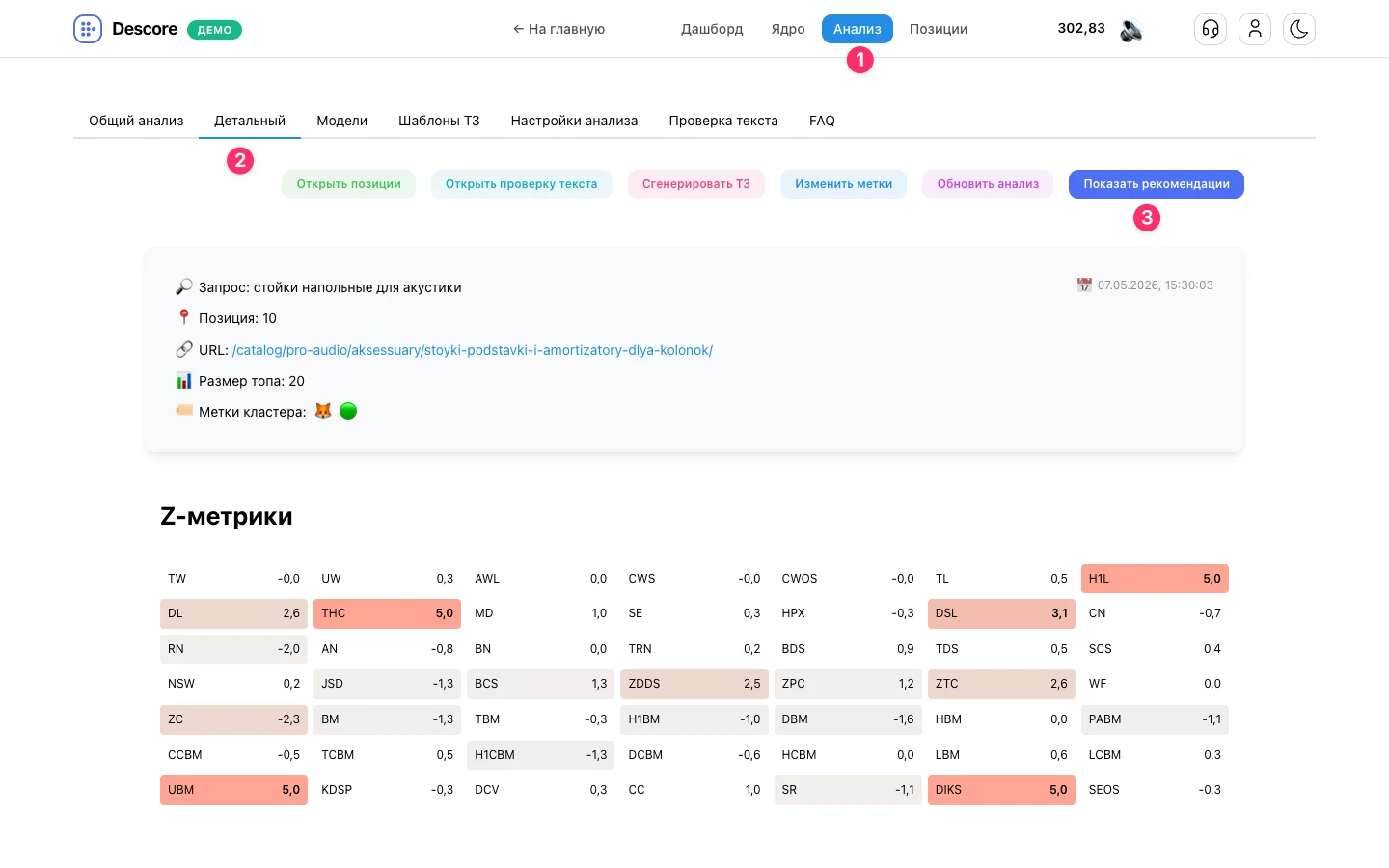1389x868 pixels.
Task: Click the Descore logo icon
Action: click(x=88, y=29)
